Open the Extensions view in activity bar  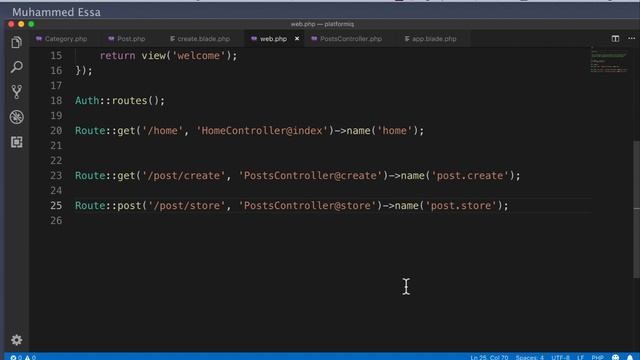[x=16, y=142]
